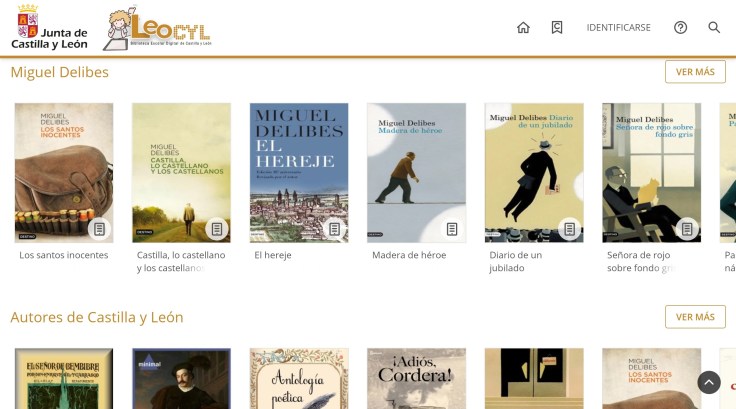Image resolution: width=736 pixels, height=409 pixels.
Task: Click ebook icon on El hereje cover
Action: click(334, 229)
